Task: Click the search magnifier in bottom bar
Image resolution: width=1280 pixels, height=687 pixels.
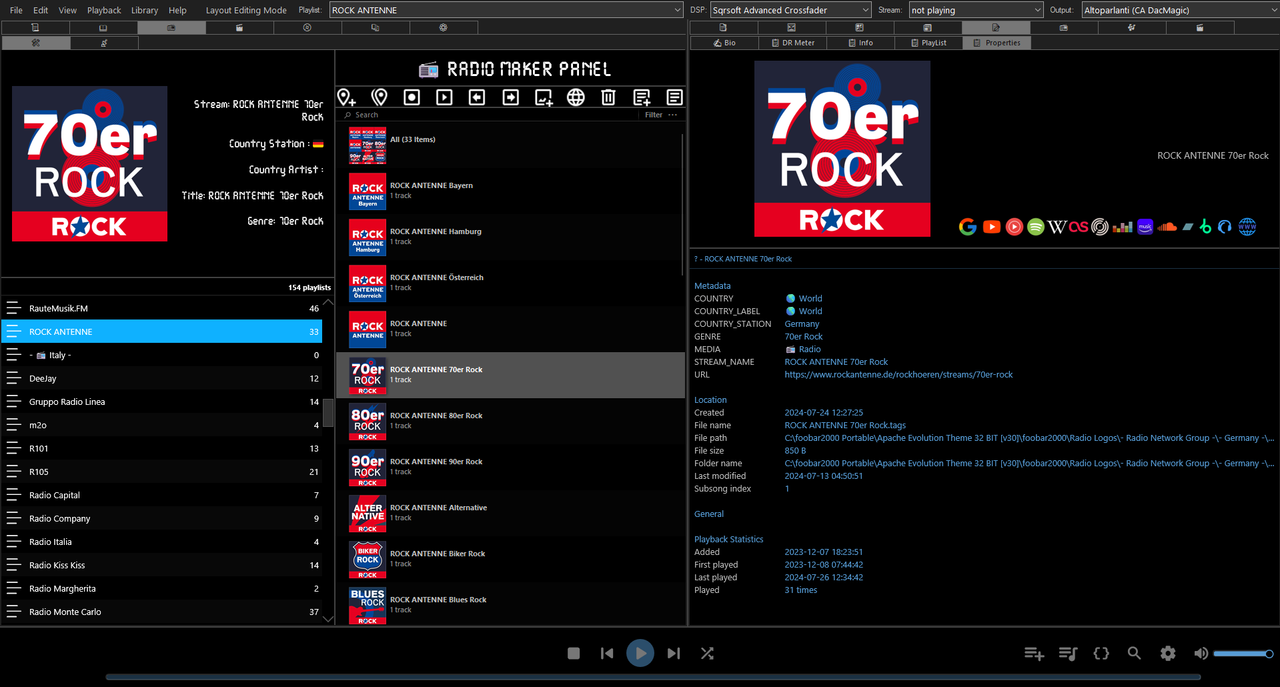Action: click(x=1134, y=653)
